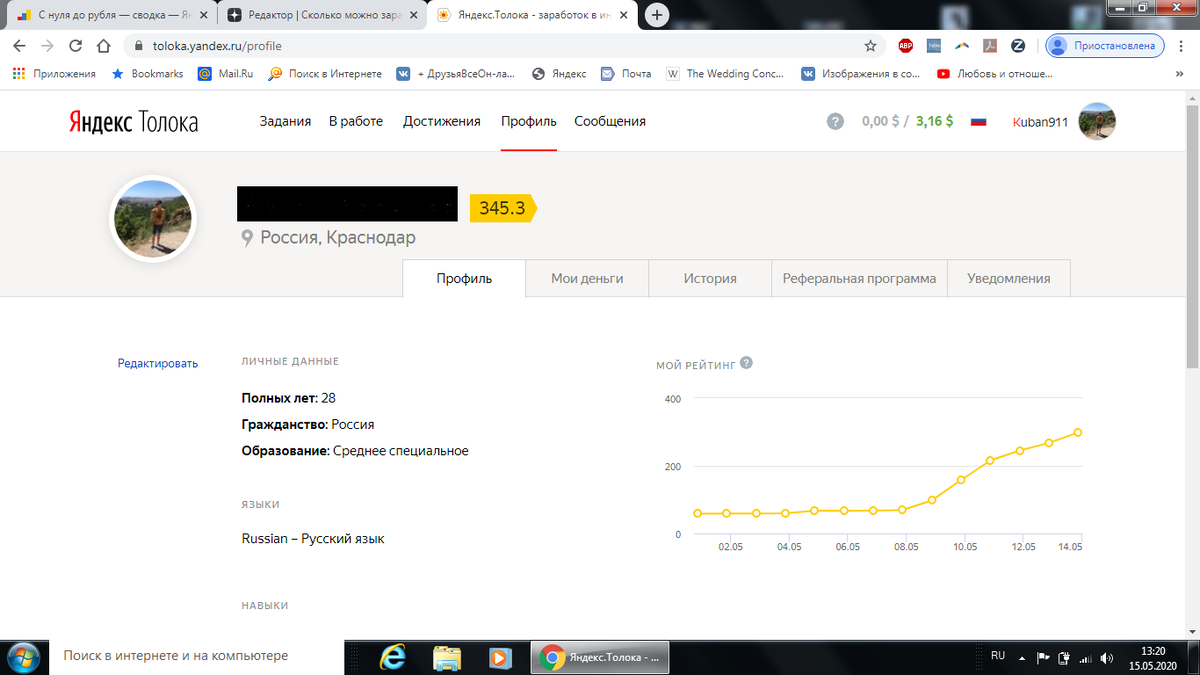The height and width of the screenshot is (675, 1200).
Task: Click the RU language indicator
Action: tap(998, 656)
